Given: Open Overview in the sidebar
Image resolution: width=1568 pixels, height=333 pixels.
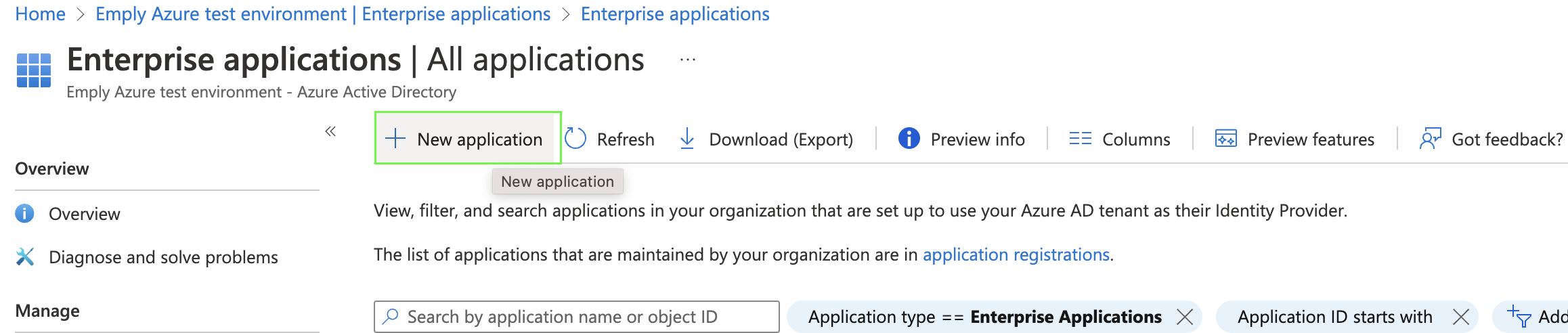Looking at the screenshot, I should [84, 214].
